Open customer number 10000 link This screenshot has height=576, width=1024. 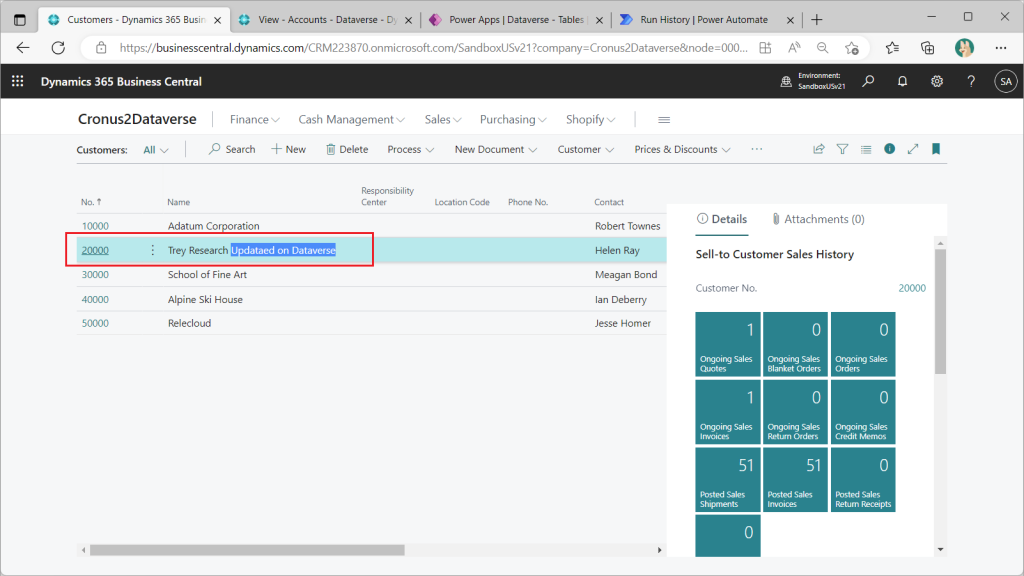coord(95,226)
